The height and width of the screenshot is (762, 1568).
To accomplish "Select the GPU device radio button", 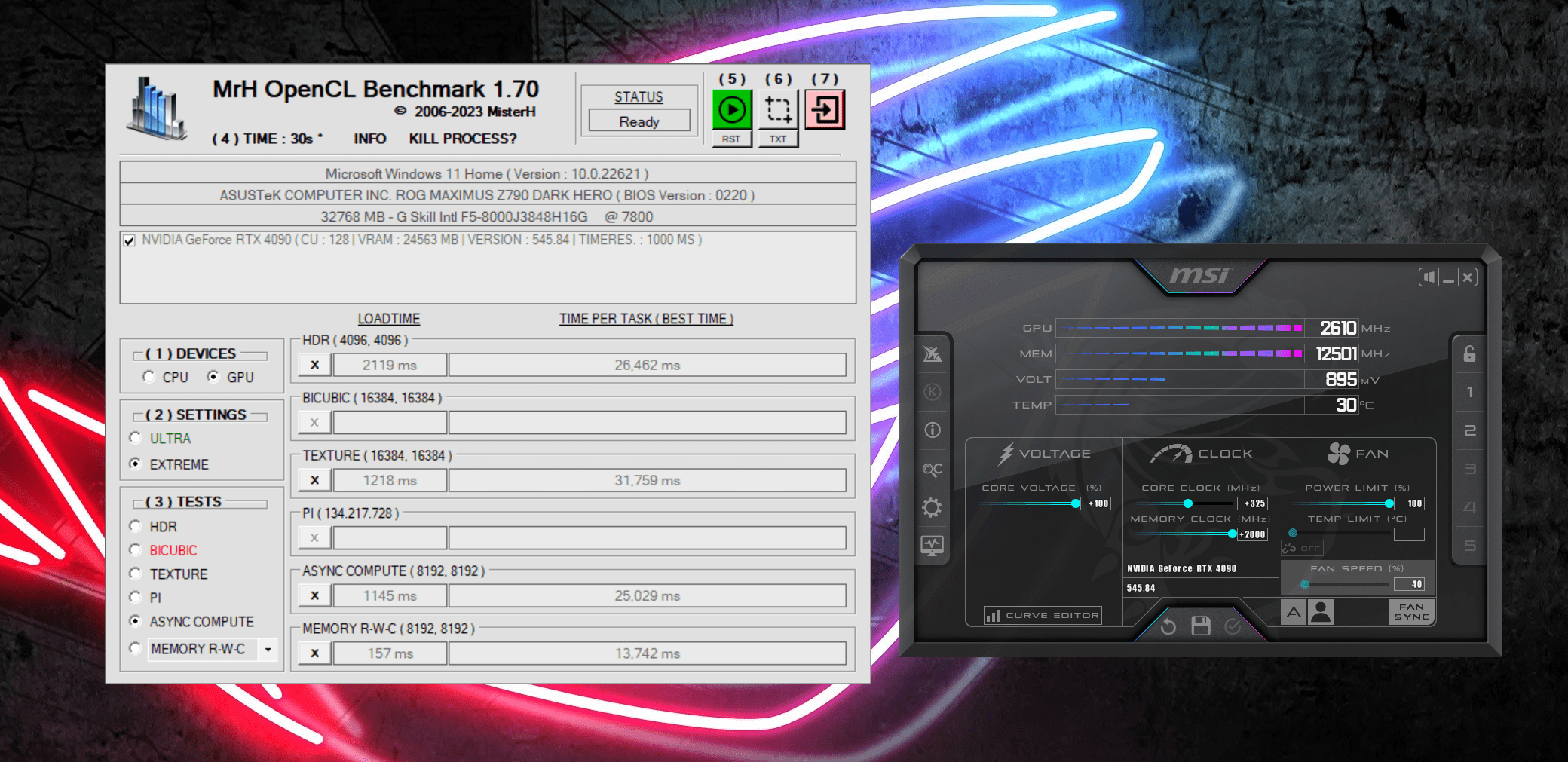I will [x=213, y=377].
